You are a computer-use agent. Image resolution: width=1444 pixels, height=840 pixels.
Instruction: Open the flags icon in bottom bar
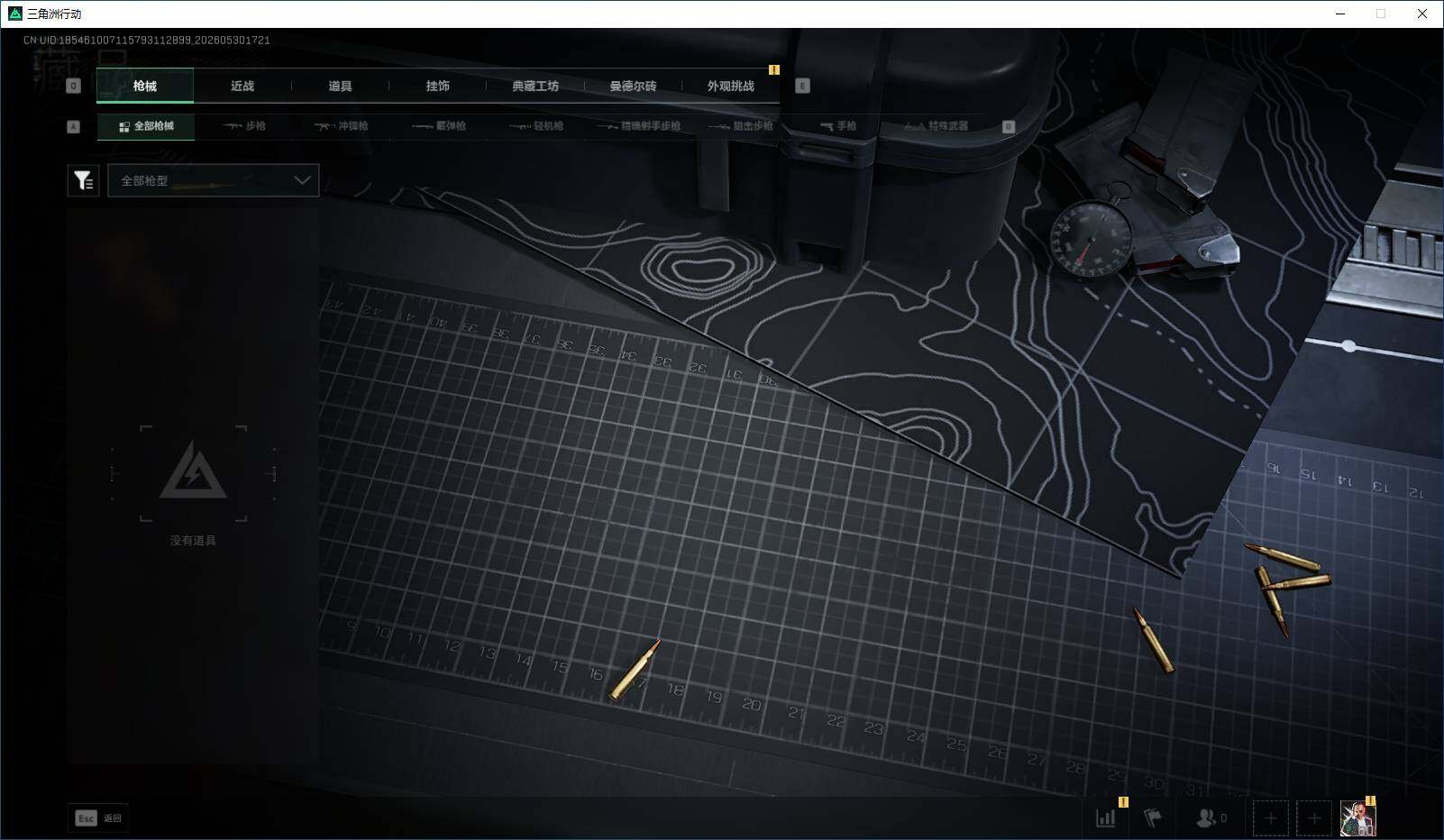point(1152,817)
